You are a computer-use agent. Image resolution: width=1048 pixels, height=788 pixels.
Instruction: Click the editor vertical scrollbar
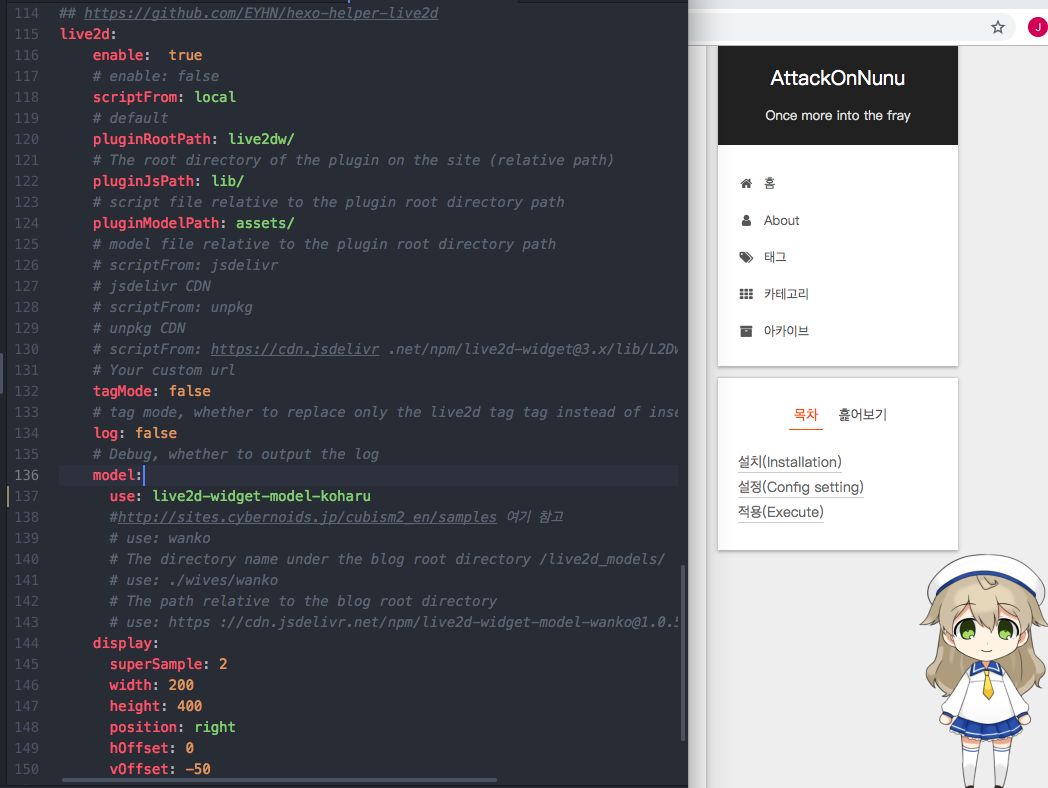click(x=684, y=650)
